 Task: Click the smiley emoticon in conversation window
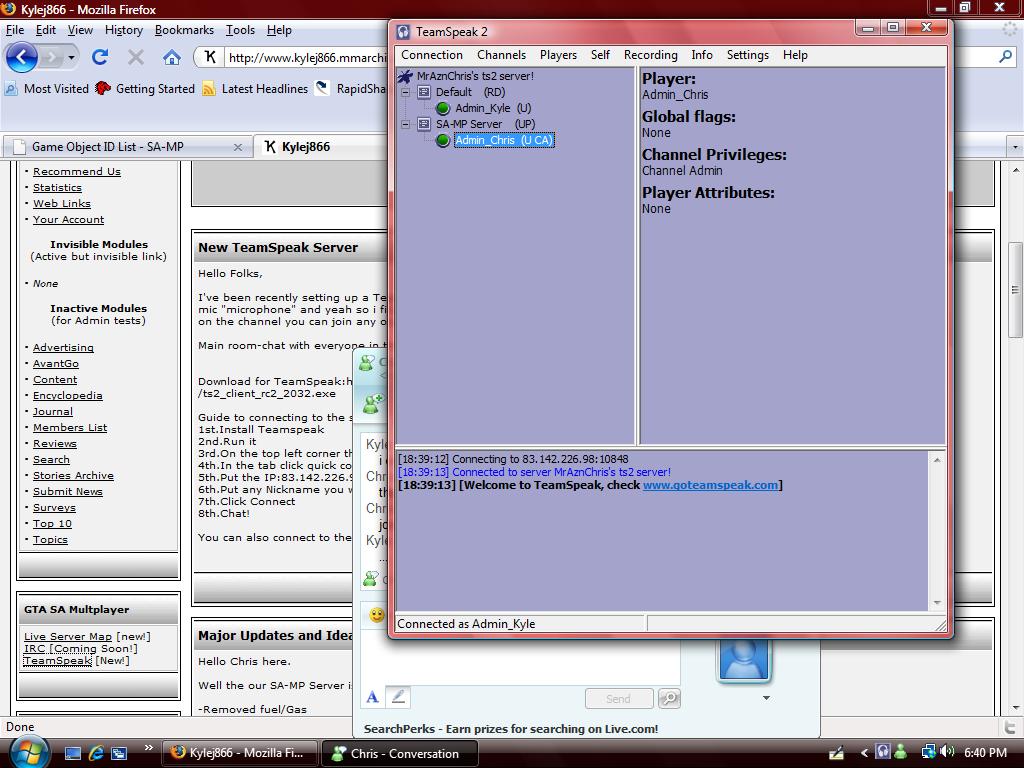(377, 615)
